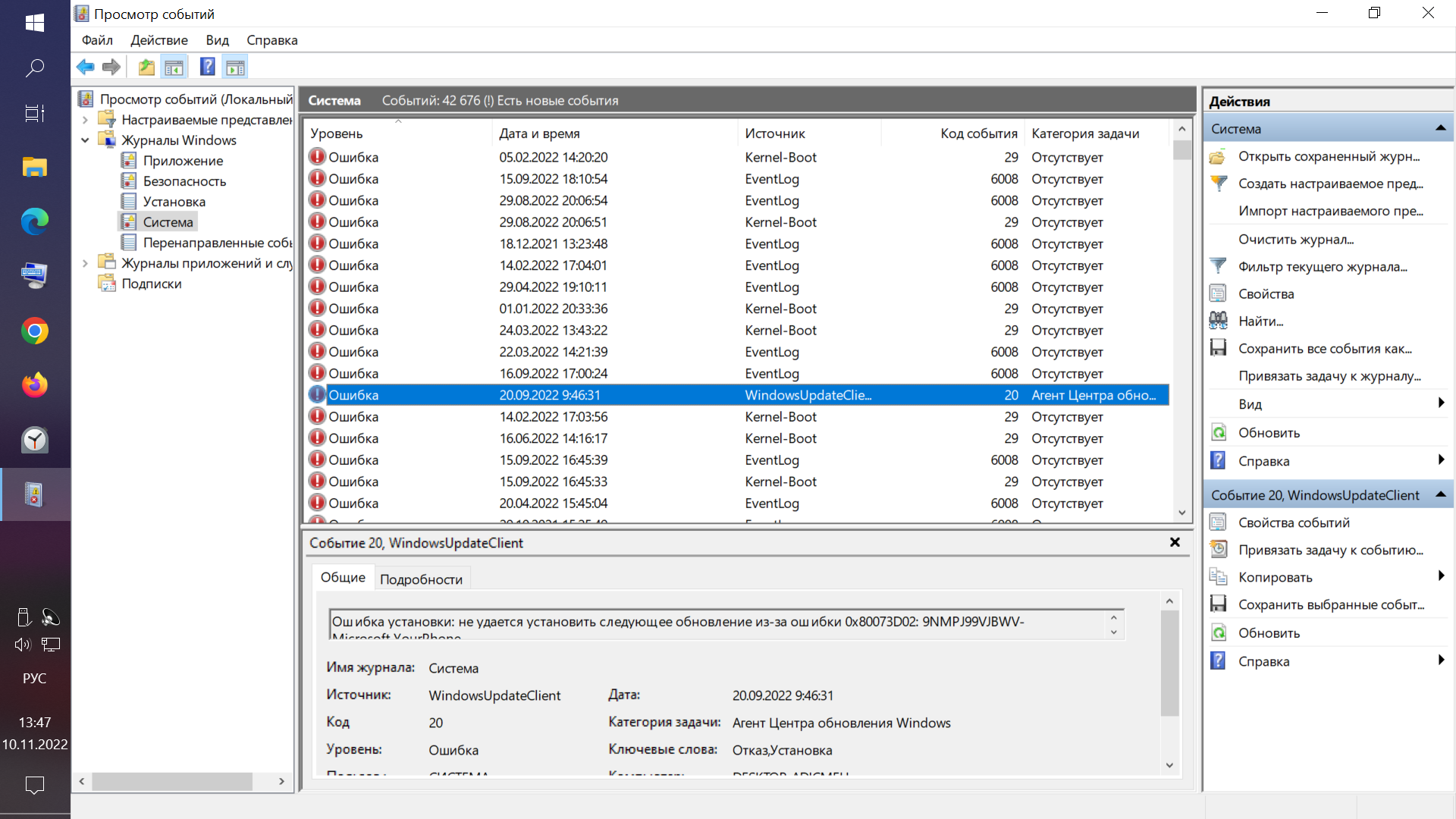Open the Действие menu

[158, 40]
